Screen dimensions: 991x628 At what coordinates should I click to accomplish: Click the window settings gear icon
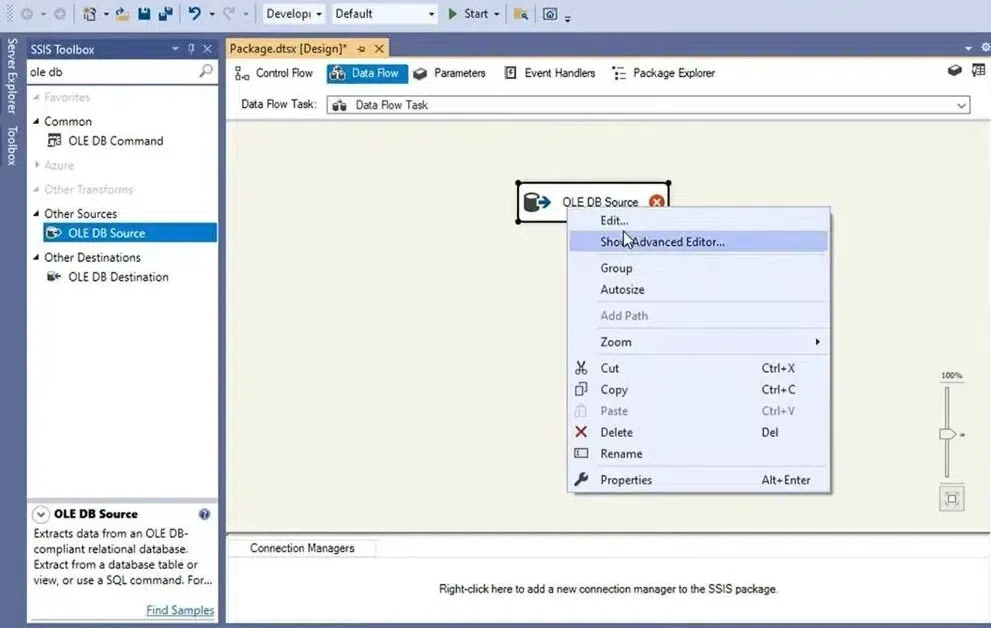click(x=985, y=48)
